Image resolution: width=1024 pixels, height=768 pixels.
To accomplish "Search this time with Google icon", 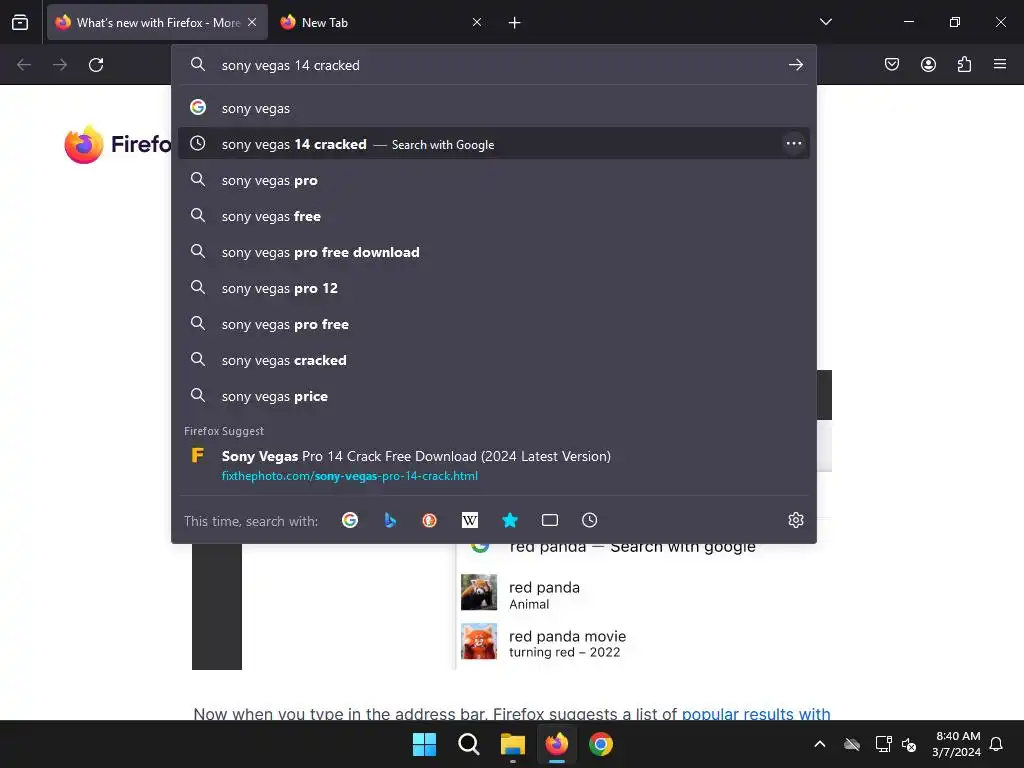I will (x=350, y=520).
